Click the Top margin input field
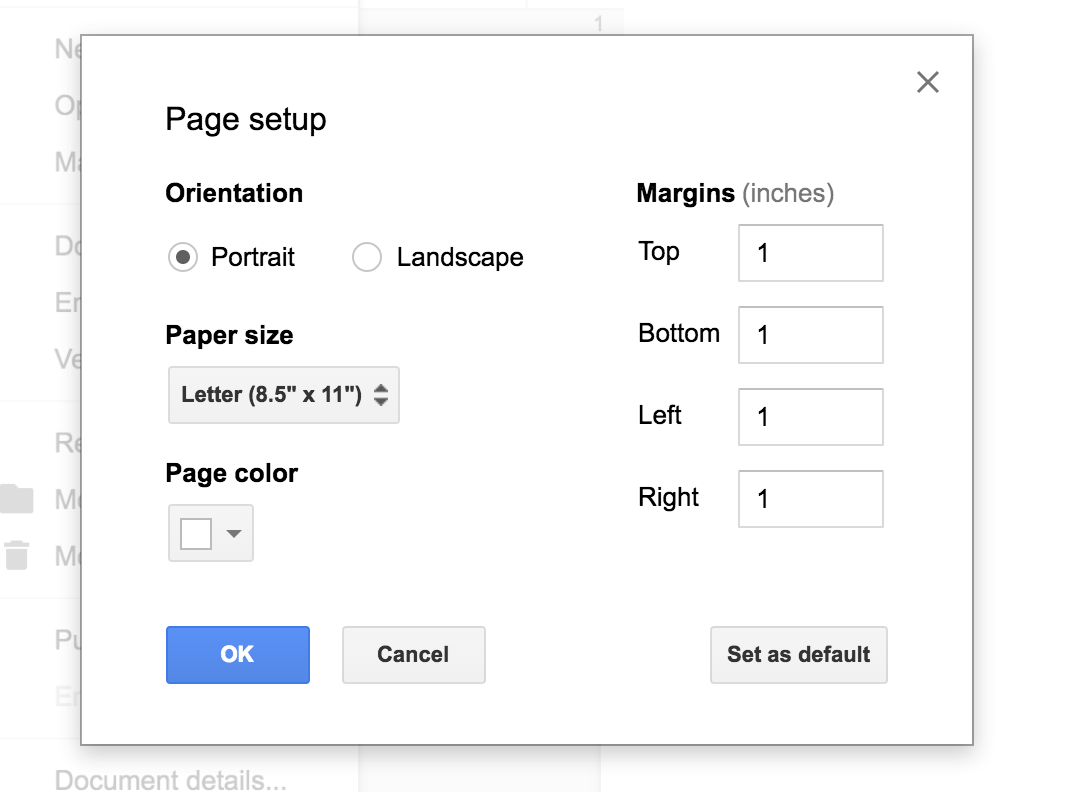Screen dimensions: 1068x792 click(x=810, y=253)
